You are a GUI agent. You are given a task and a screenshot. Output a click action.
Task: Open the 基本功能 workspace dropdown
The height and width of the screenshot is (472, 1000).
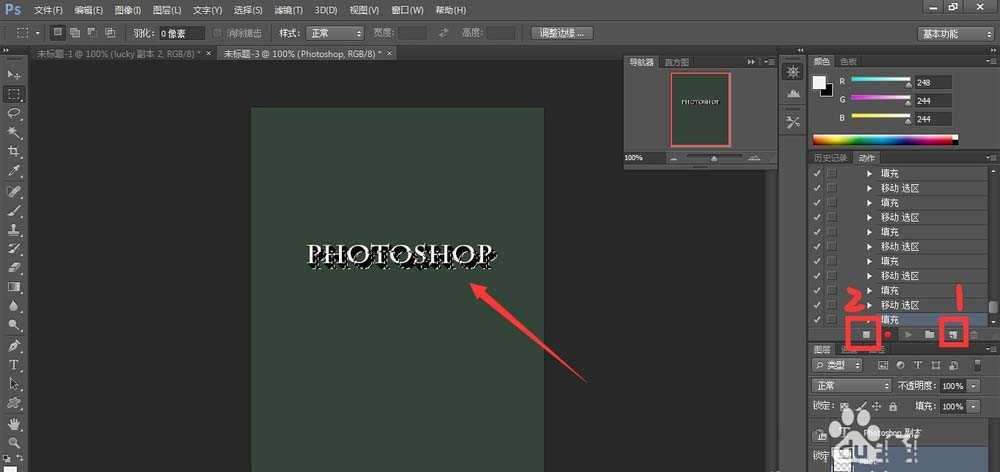[955, 33]
